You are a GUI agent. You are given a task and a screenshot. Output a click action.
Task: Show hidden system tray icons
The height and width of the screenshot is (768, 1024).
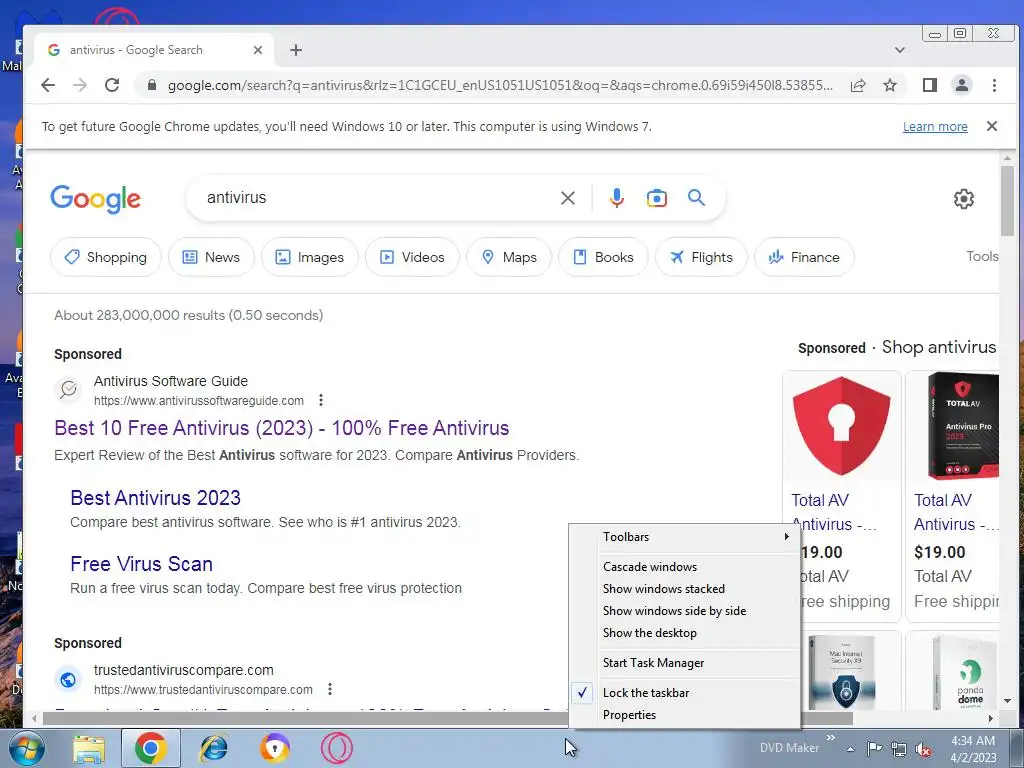point(850,749)
